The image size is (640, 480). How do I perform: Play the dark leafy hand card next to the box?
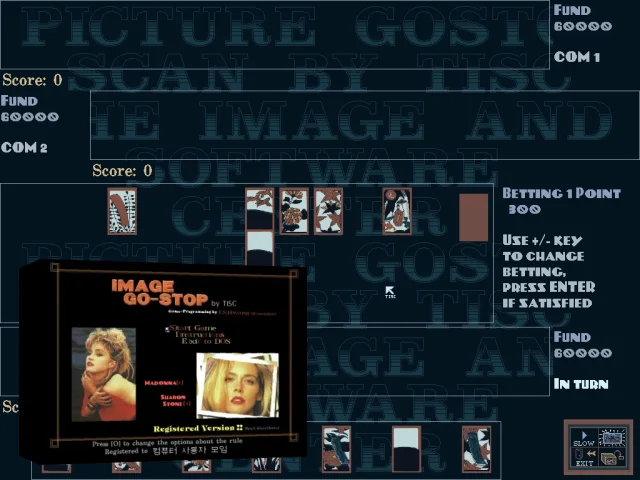[x=336, y=449]
